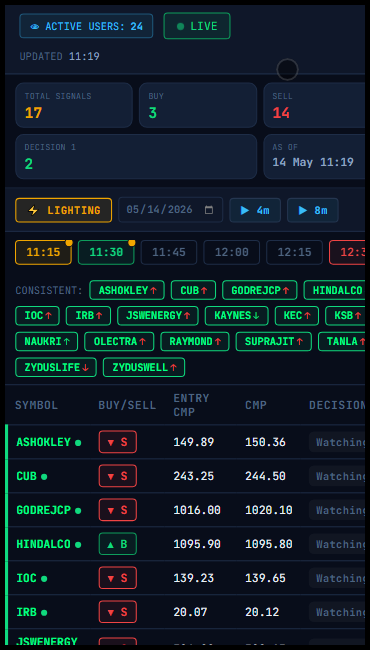
Task: Click CMP value 1095.80 cell
Action: 268,544
